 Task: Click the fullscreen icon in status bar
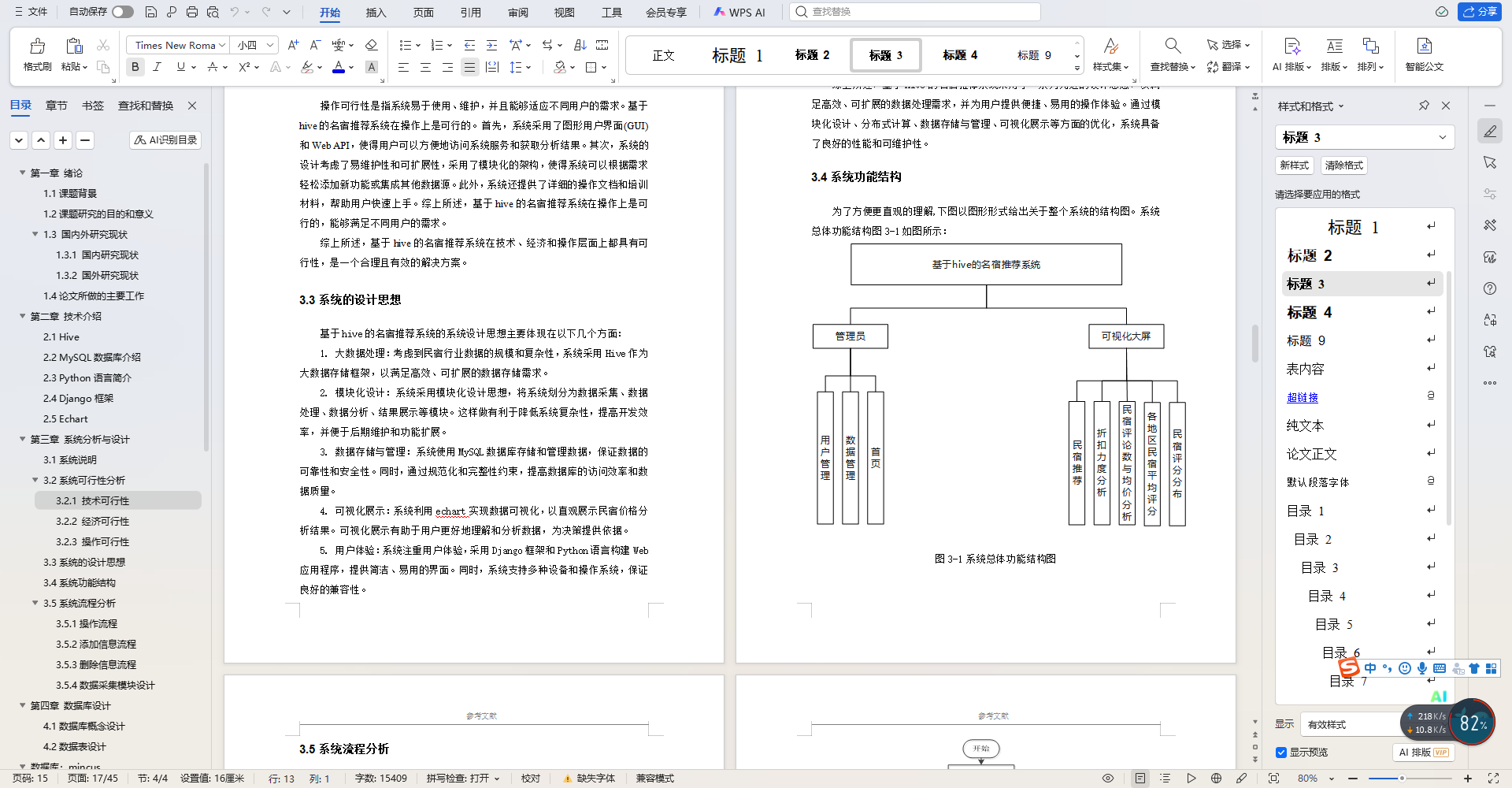(1493, 779)
